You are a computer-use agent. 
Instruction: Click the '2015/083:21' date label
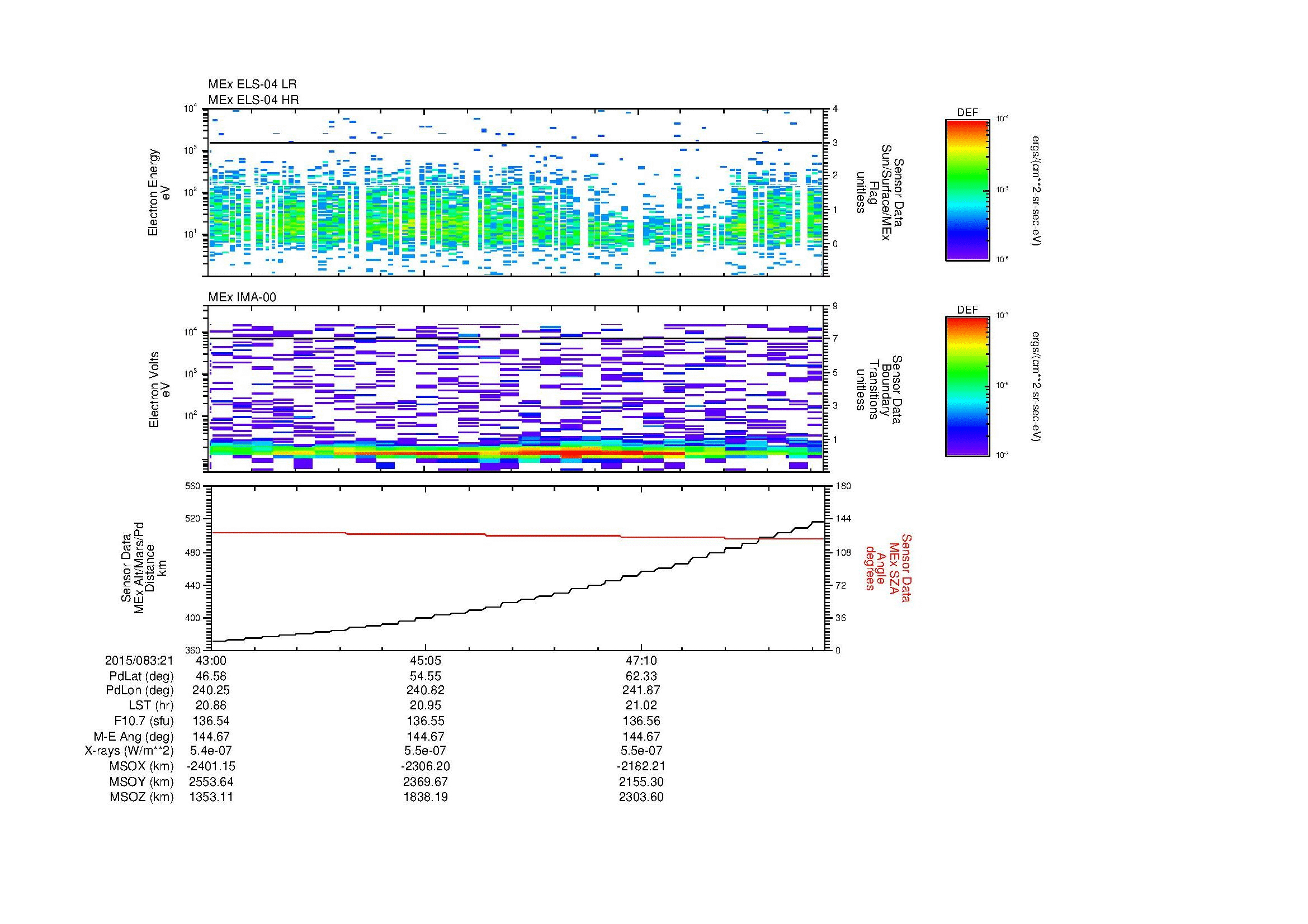140,660
